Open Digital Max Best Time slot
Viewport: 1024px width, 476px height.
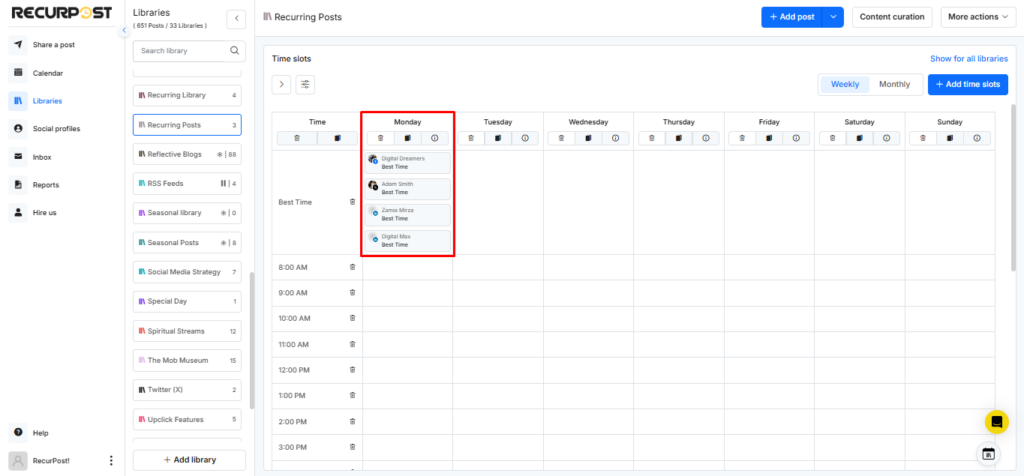pos(408,240)
